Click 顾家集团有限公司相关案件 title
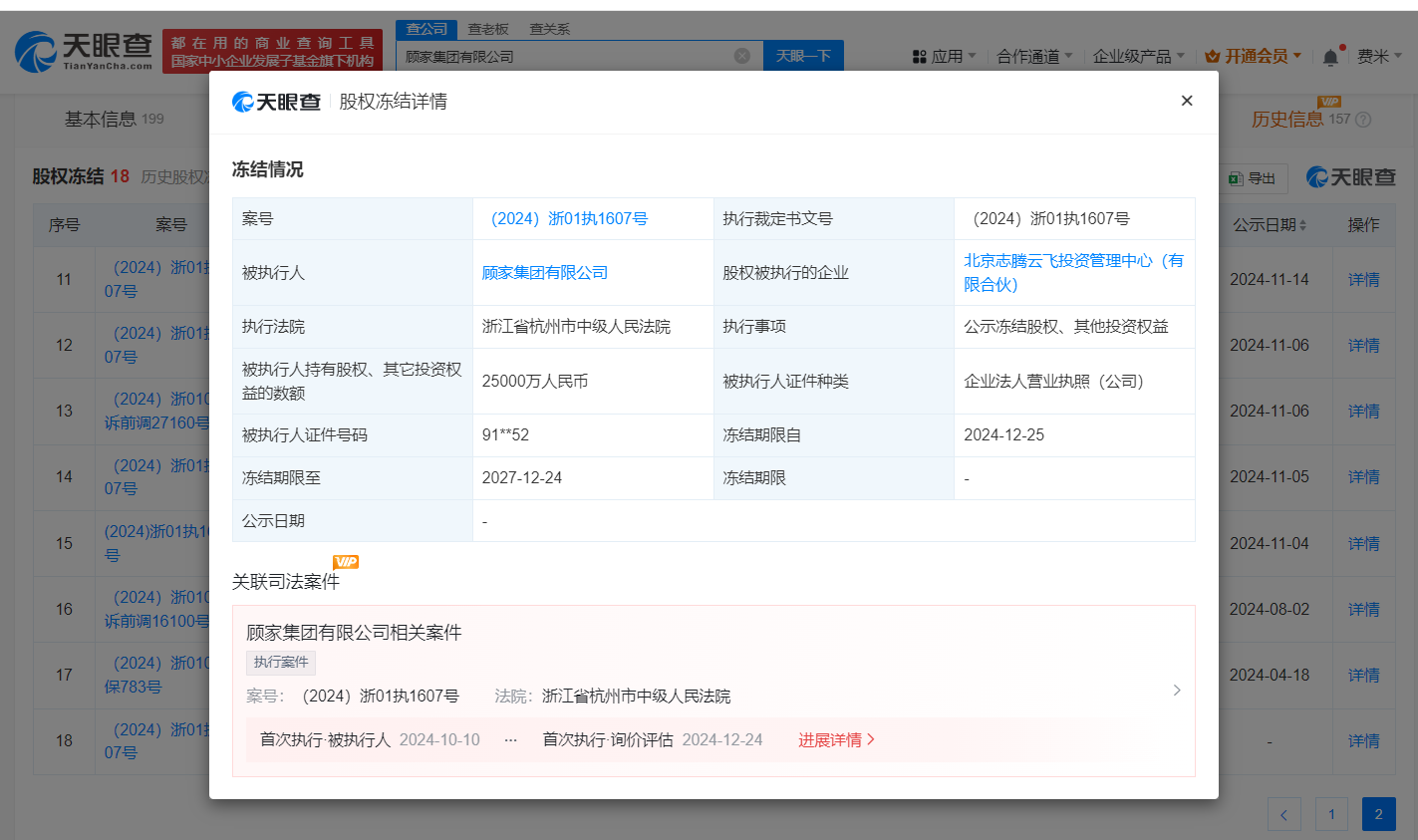This screenshot has height=840, width=1418. coord(354,633)
